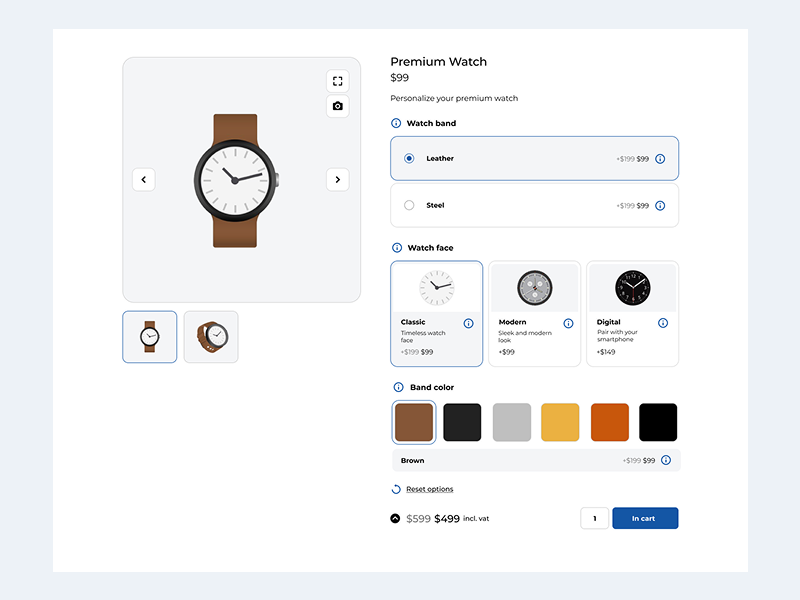Select the Steel radio button
This screenshot has height=600, width=800.
tap(409, 205)
